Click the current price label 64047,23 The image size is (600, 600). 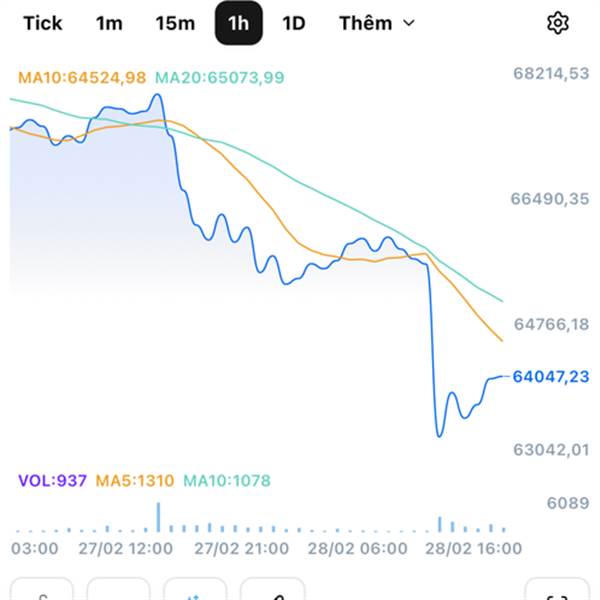[x=550, y=376]
